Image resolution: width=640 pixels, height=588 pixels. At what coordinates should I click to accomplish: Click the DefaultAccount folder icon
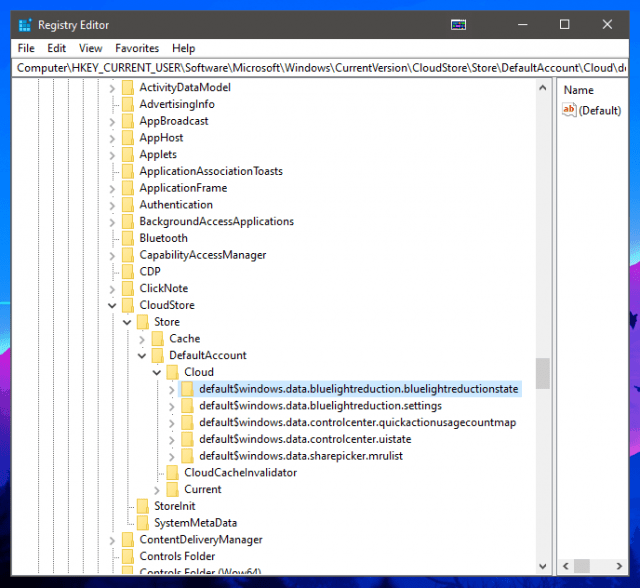[x=158, y=355]
